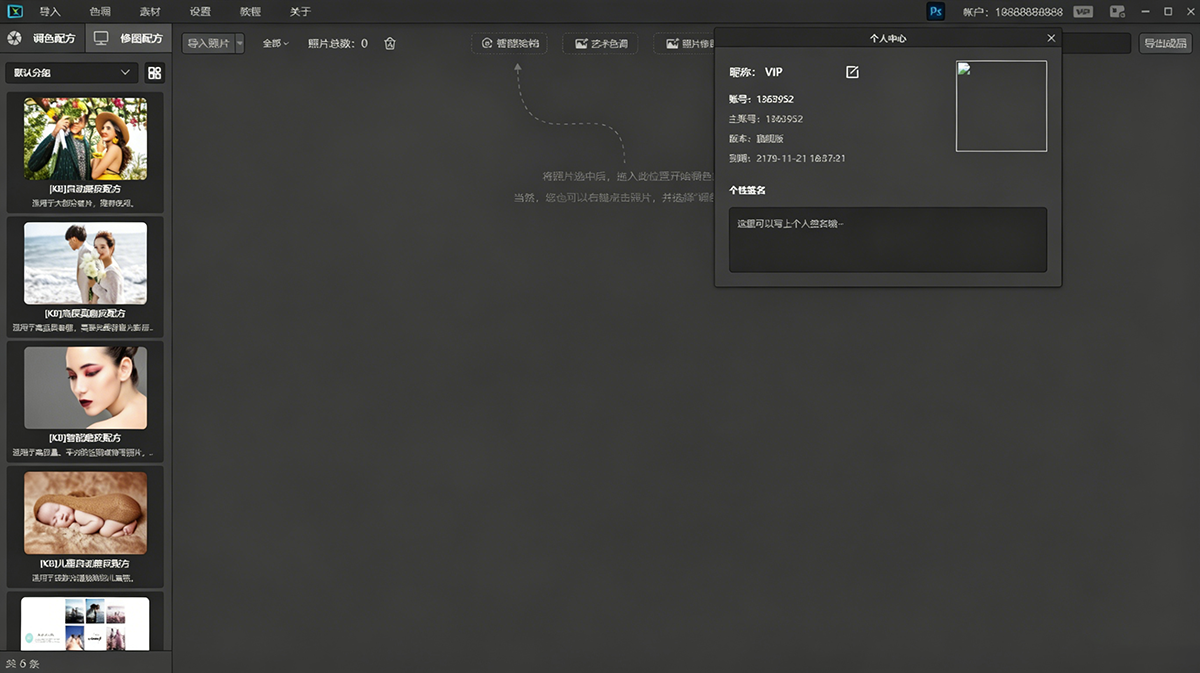
Task: Click the trash icon beside photo count
Action: pos(390,44)
